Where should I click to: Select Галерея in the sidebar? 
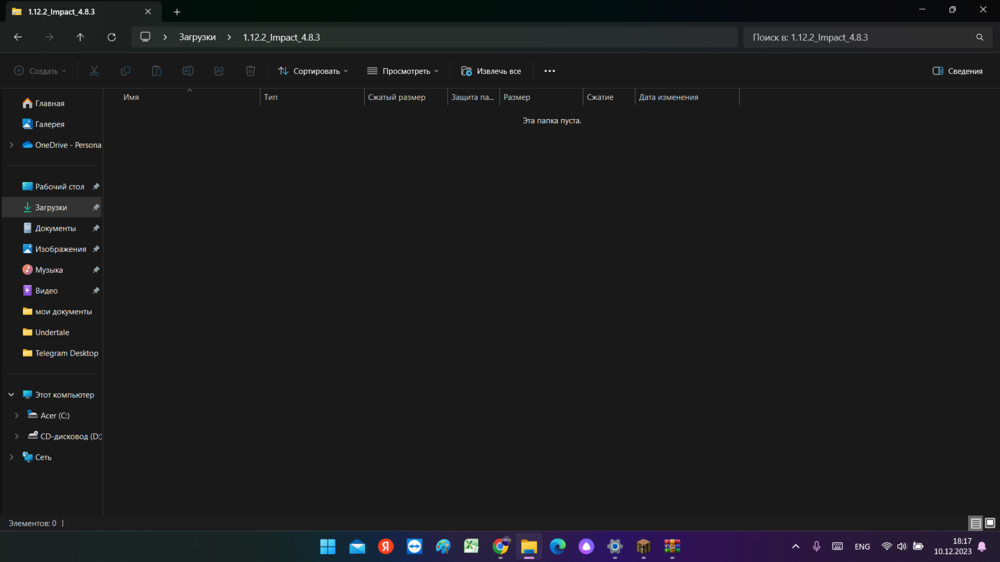[51, 124]
